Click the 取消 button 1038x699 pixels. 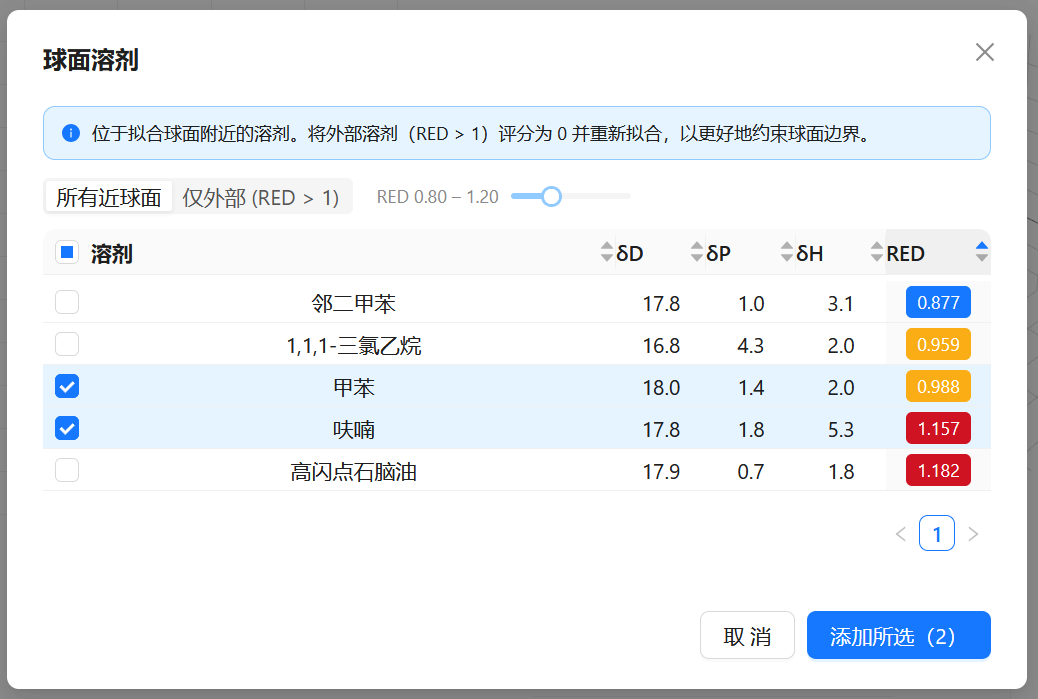(x=747, y=635)
